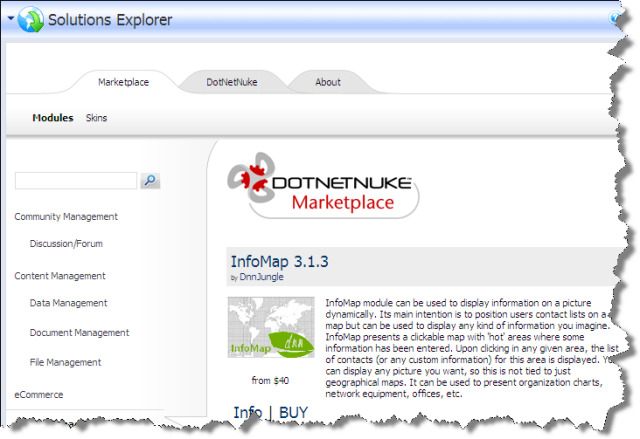Select the Skins submenu item
The image size is (640, 439).
(x=96, y=118)
